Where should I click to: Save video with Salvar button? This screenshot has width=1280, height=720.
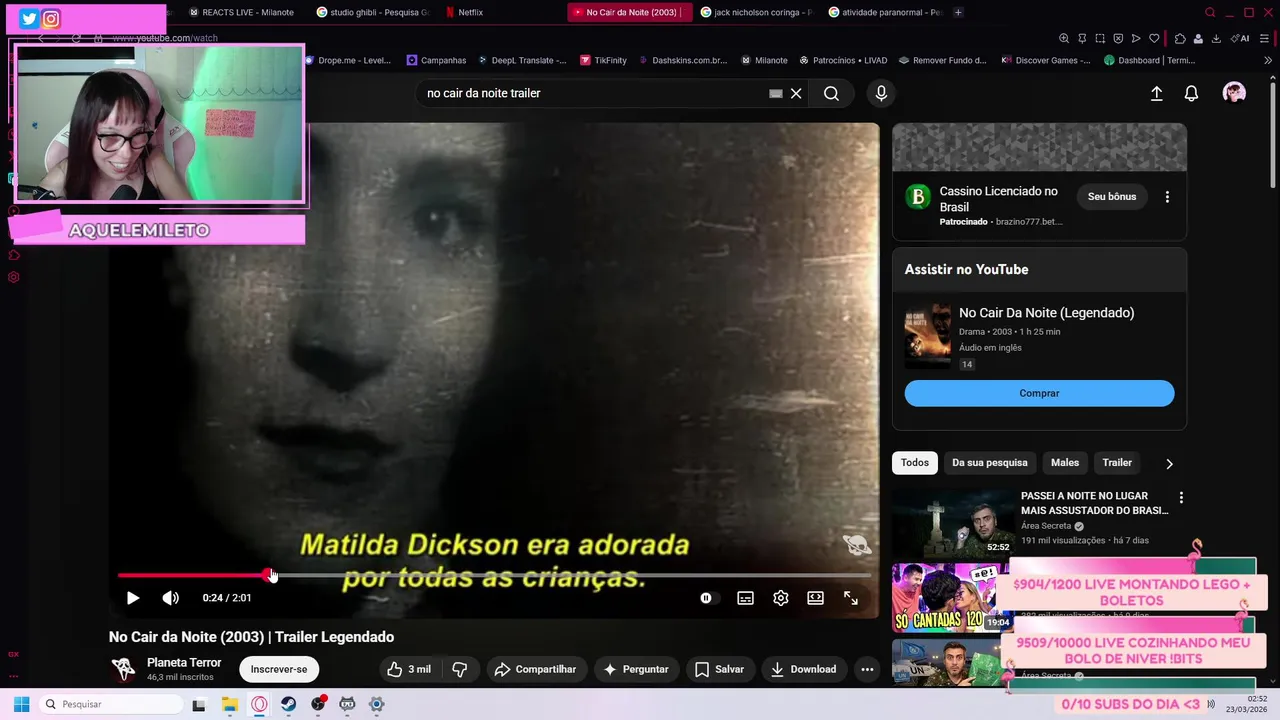point(719,669)
